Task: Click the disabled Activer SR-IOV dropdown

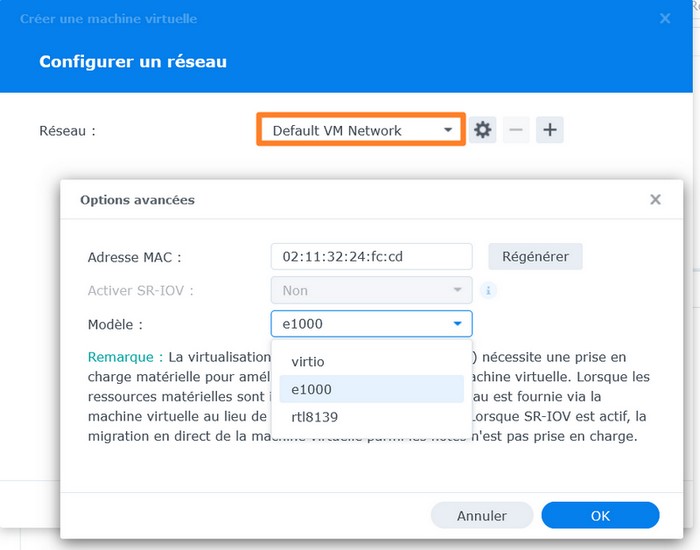Action: pyautogui.click(x=371, y=291)
